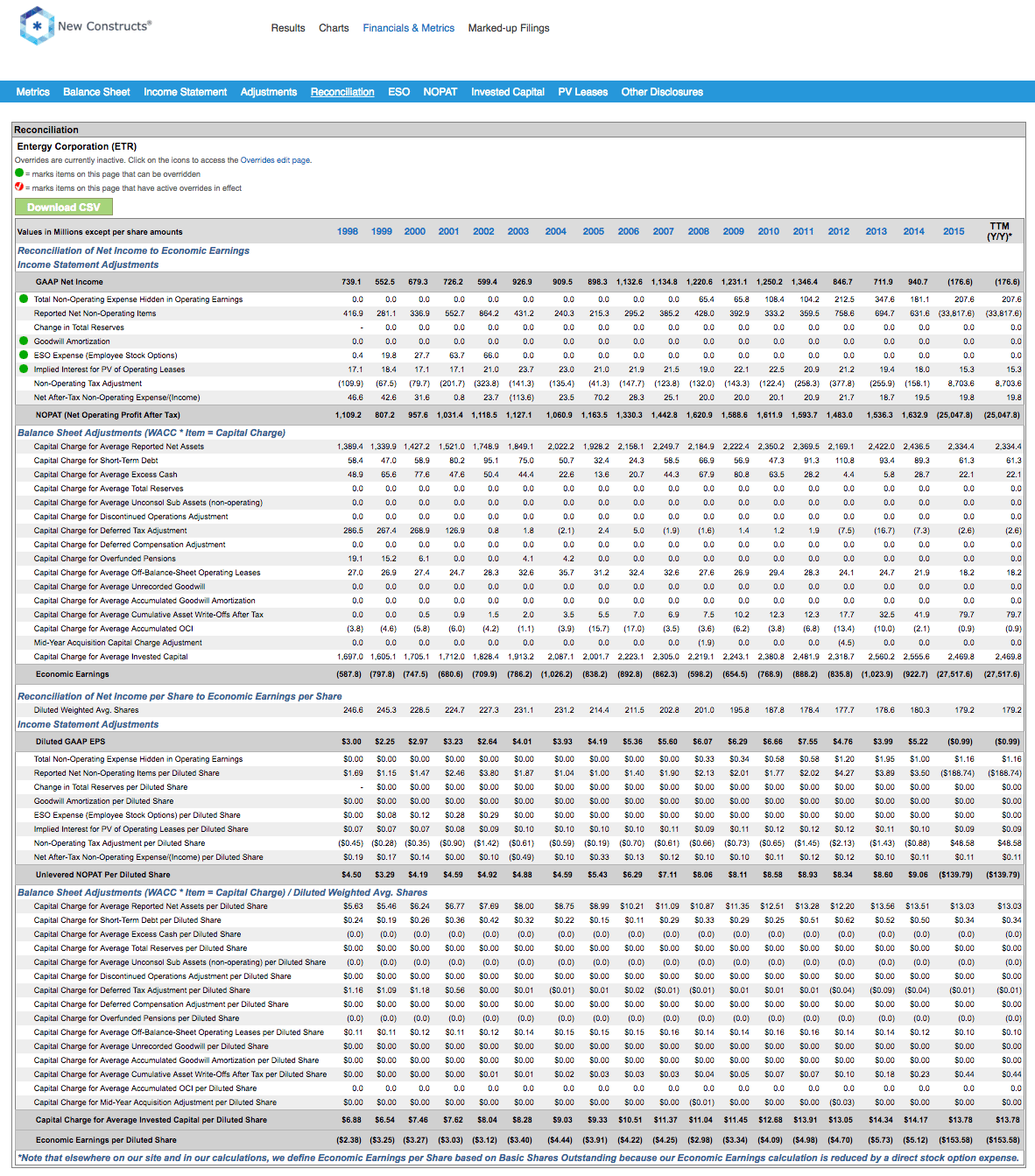Switch to Adjustments section
Image resolution: width=1035 pixels, height=1176 pixels.
pyautogui.click(x=269, y=92)
